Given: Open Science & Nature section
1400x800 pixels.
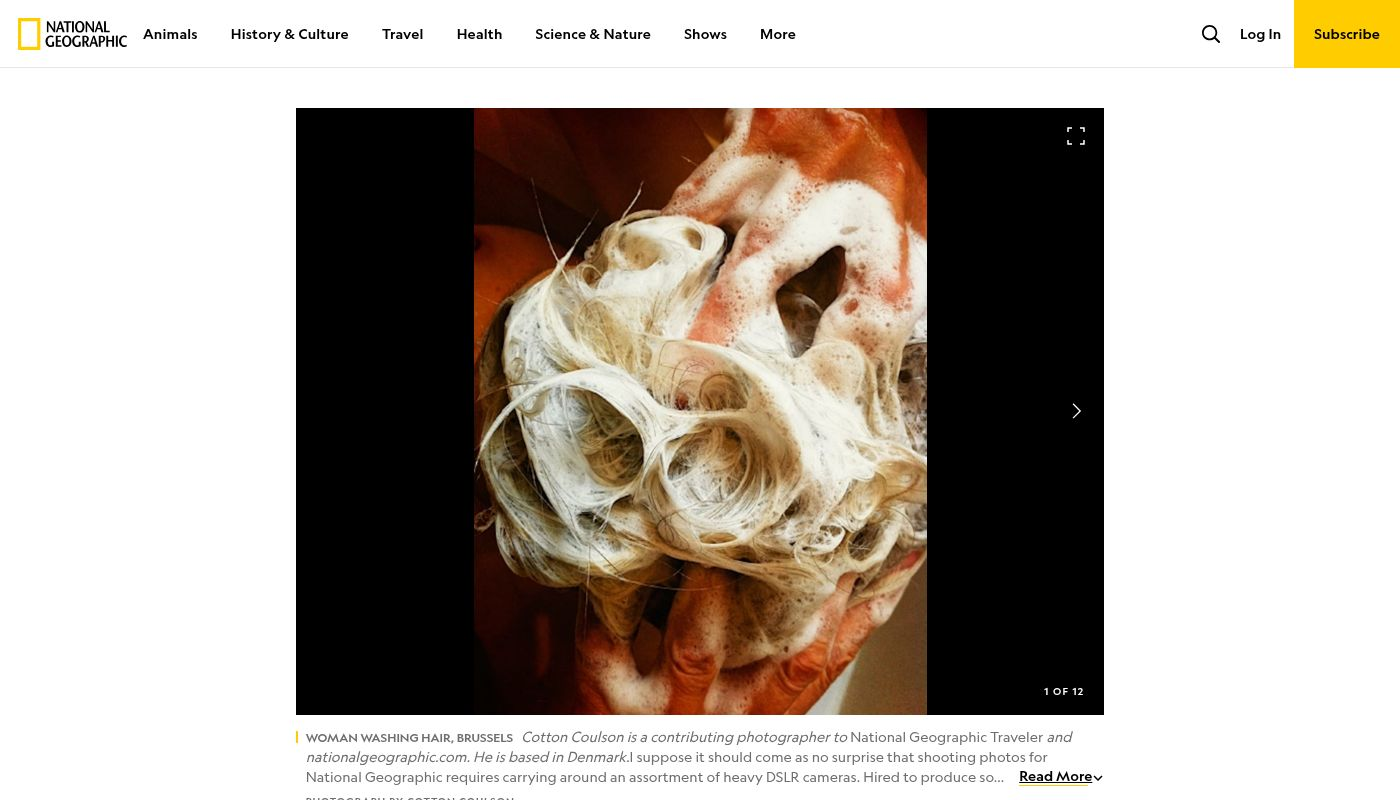Looking at the screenshot, I should (x=592, y=34).
